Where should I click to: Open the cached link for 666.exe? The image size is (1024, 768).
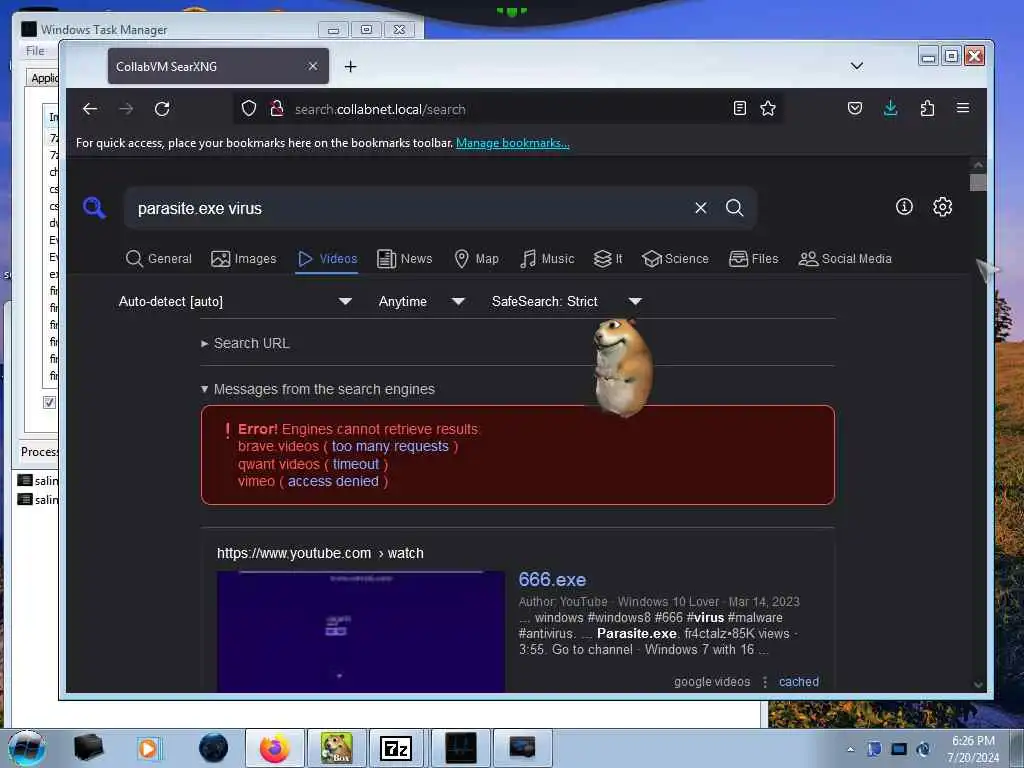tap(799, 682)
